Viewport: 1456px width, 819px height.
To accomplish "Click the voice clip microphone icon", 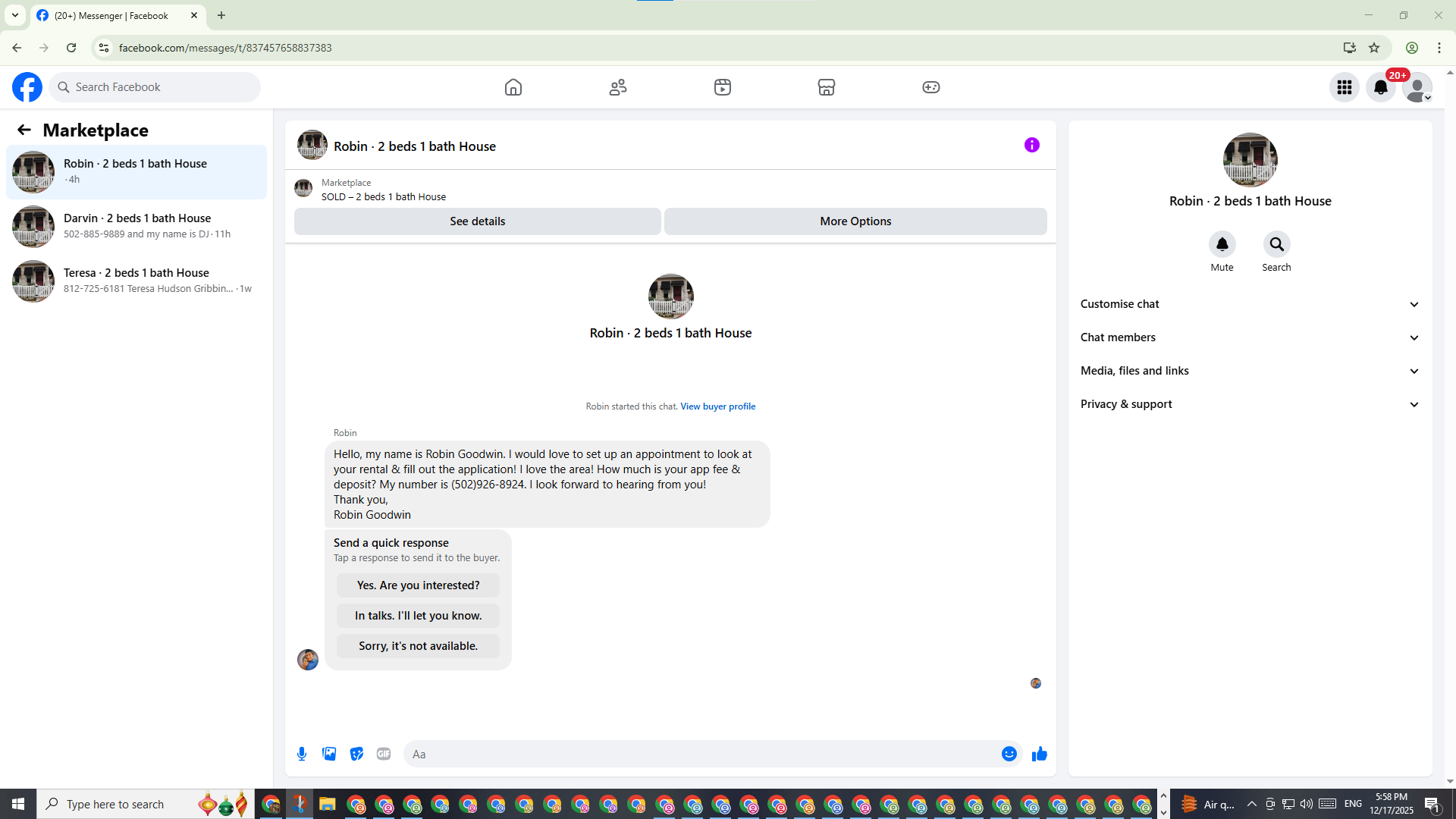I will click(x=302, y=754).
